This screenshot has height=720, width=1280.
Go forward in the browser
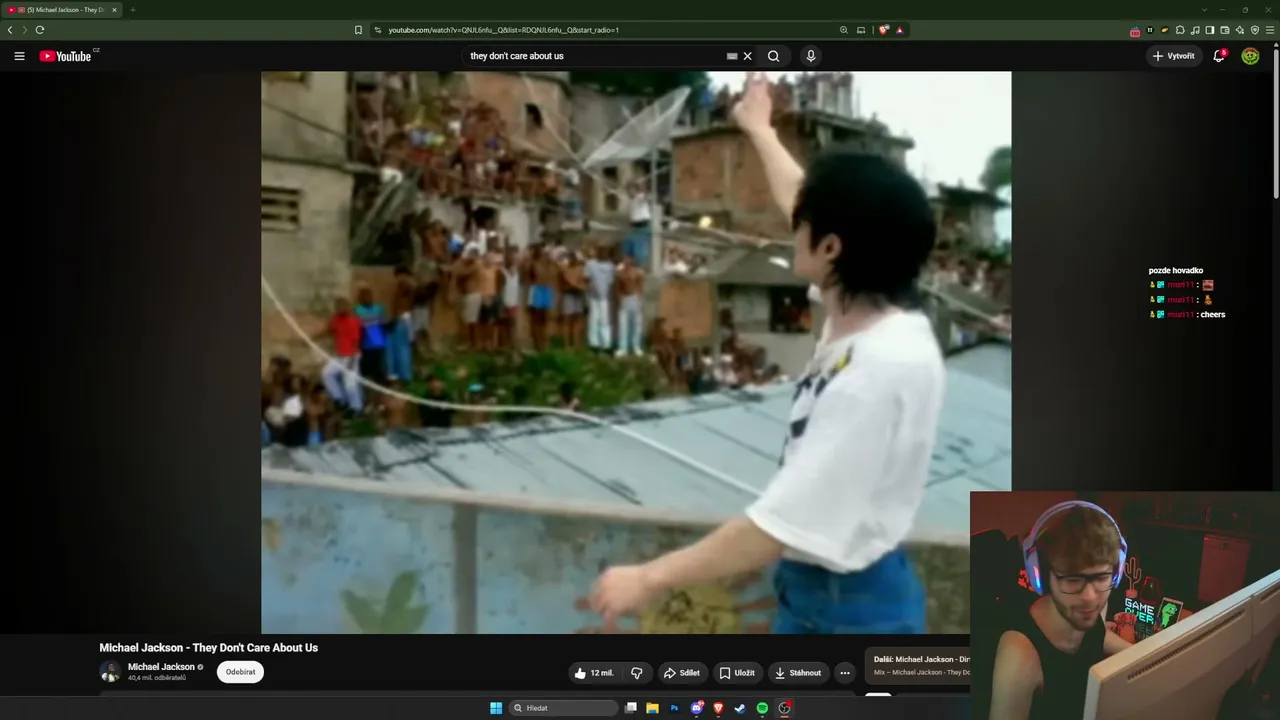[25, 30]
